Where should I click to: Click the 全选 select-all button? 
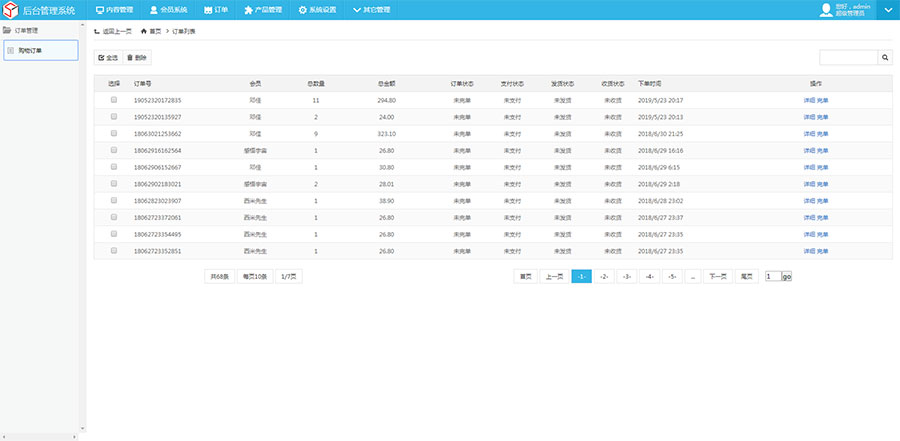[x=108, y=58]
